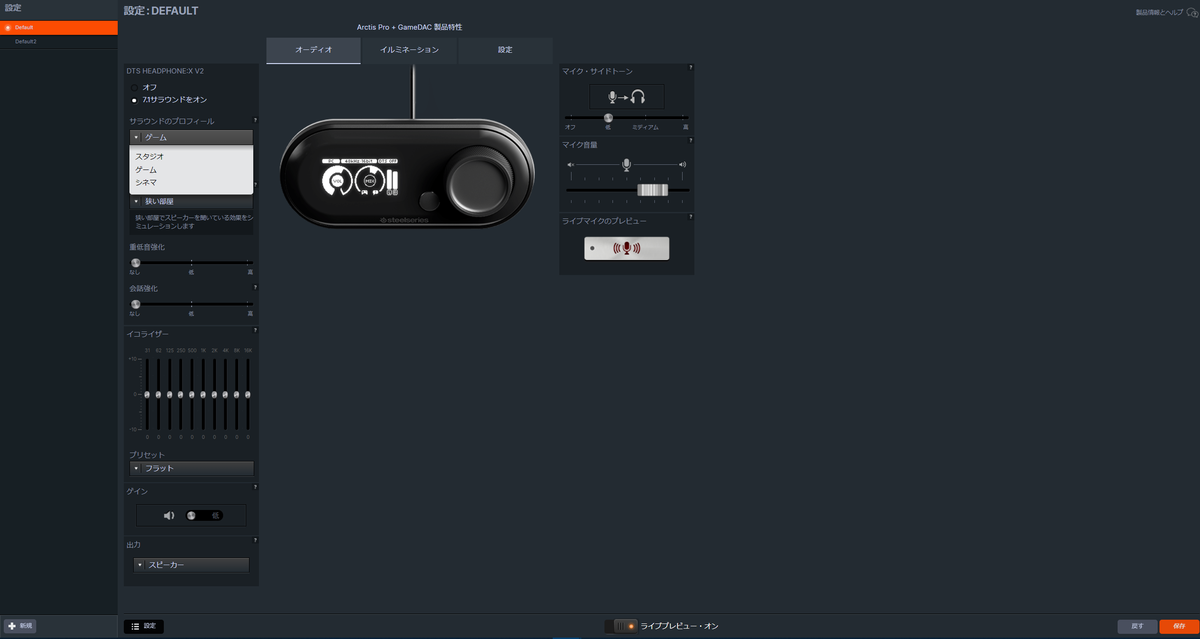
Task: Select the オフ surround radio button
Action: coord(135,88)
